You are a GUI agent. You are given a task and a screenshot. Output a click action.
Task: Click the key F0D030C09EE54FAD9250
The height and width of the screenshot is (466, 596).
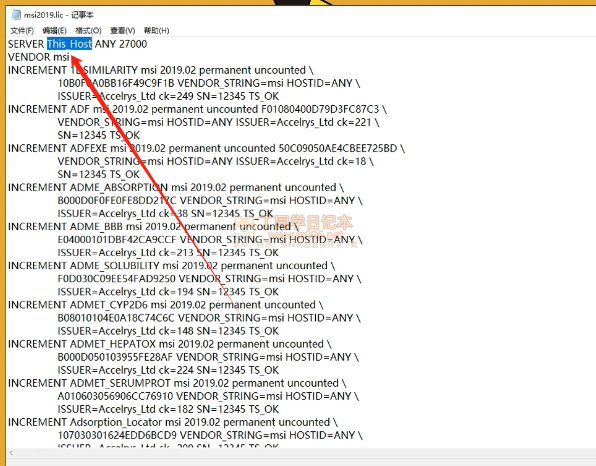[x=117, y=279]
